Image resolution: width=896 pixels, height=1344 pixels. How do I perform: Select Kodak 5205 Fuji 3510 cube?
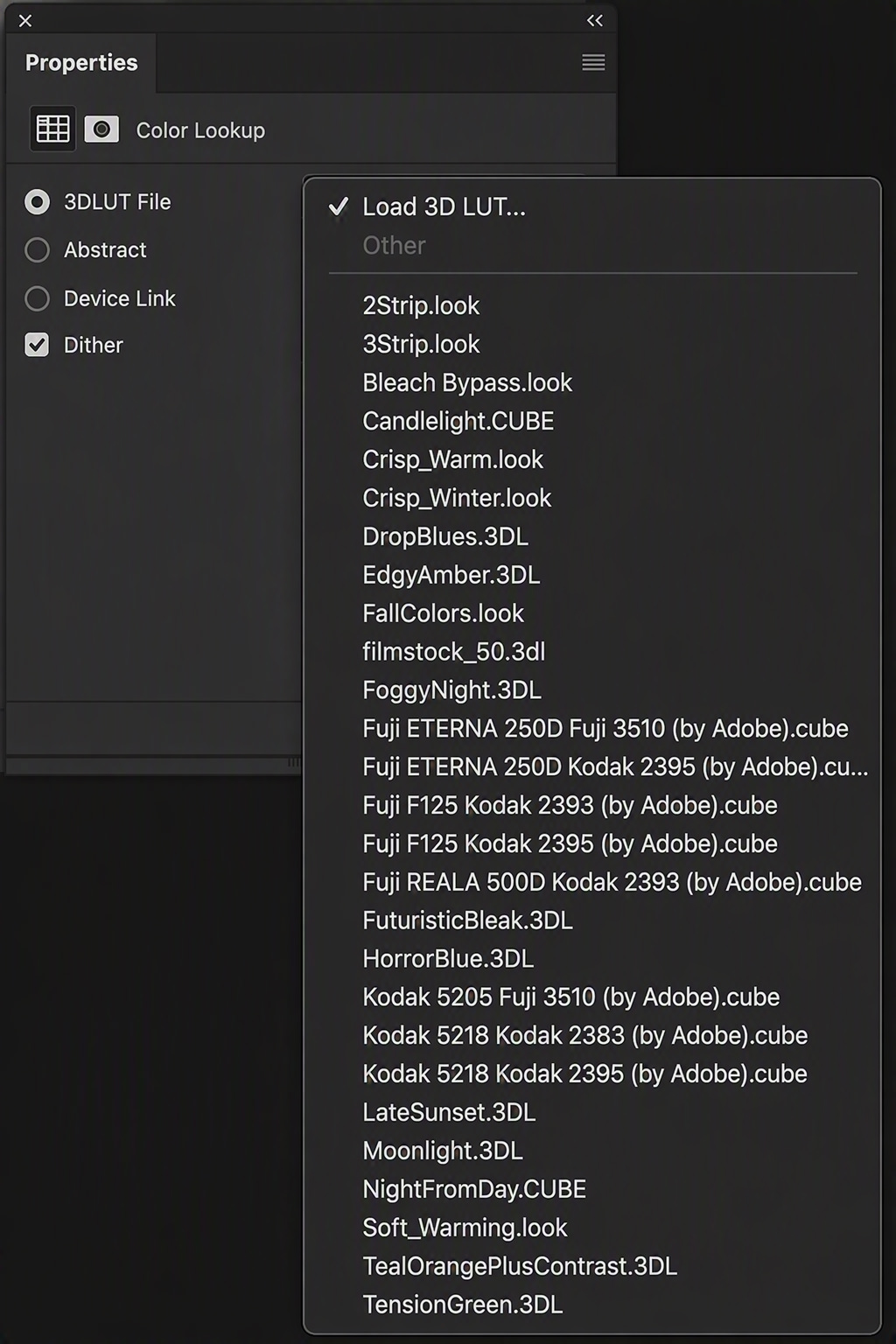[x=592, y=997]
